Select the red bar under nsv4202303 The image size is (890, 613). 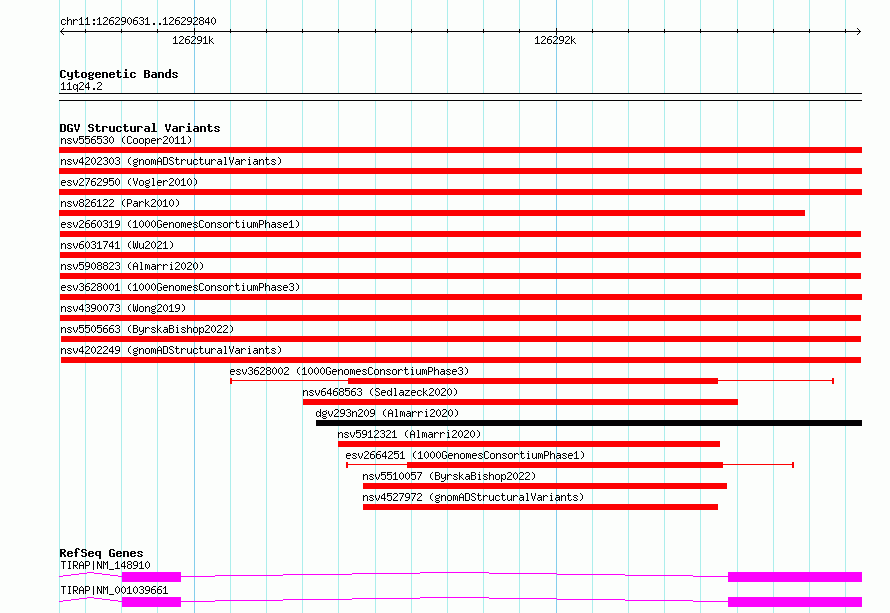(x=460, y=171)
